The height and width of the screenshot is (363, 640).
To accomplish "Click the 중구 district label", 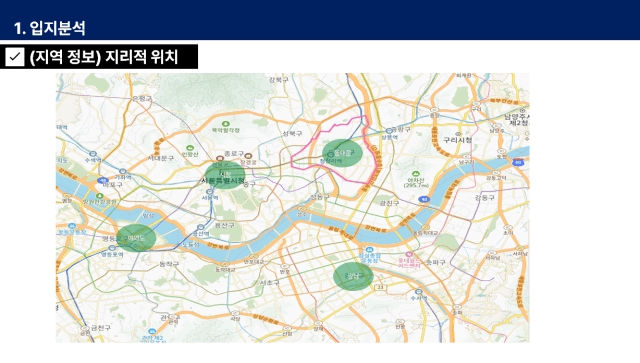I will pyautogui.click(x=249, y=184).
